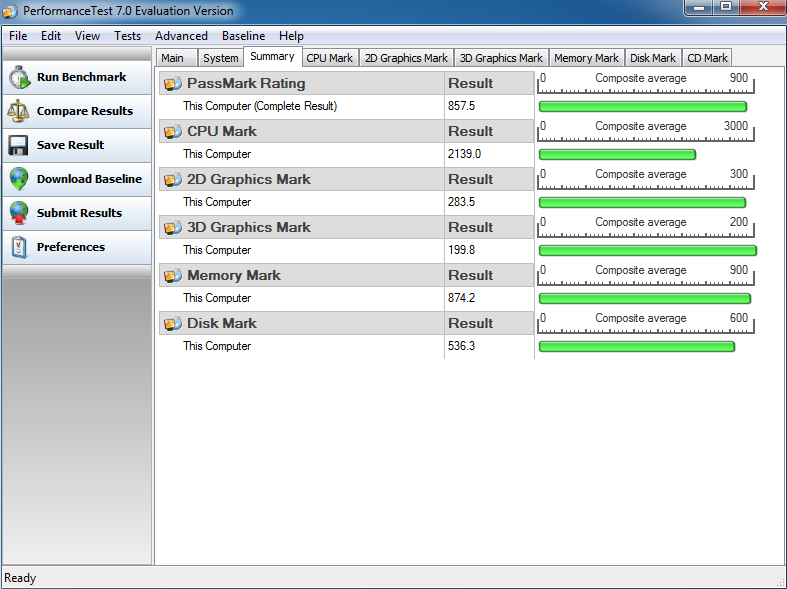Image resolution: width=787 pixels, height=589 pixels.
Task: Click the PerformanceTest title bar app icon
Action: 10,11
